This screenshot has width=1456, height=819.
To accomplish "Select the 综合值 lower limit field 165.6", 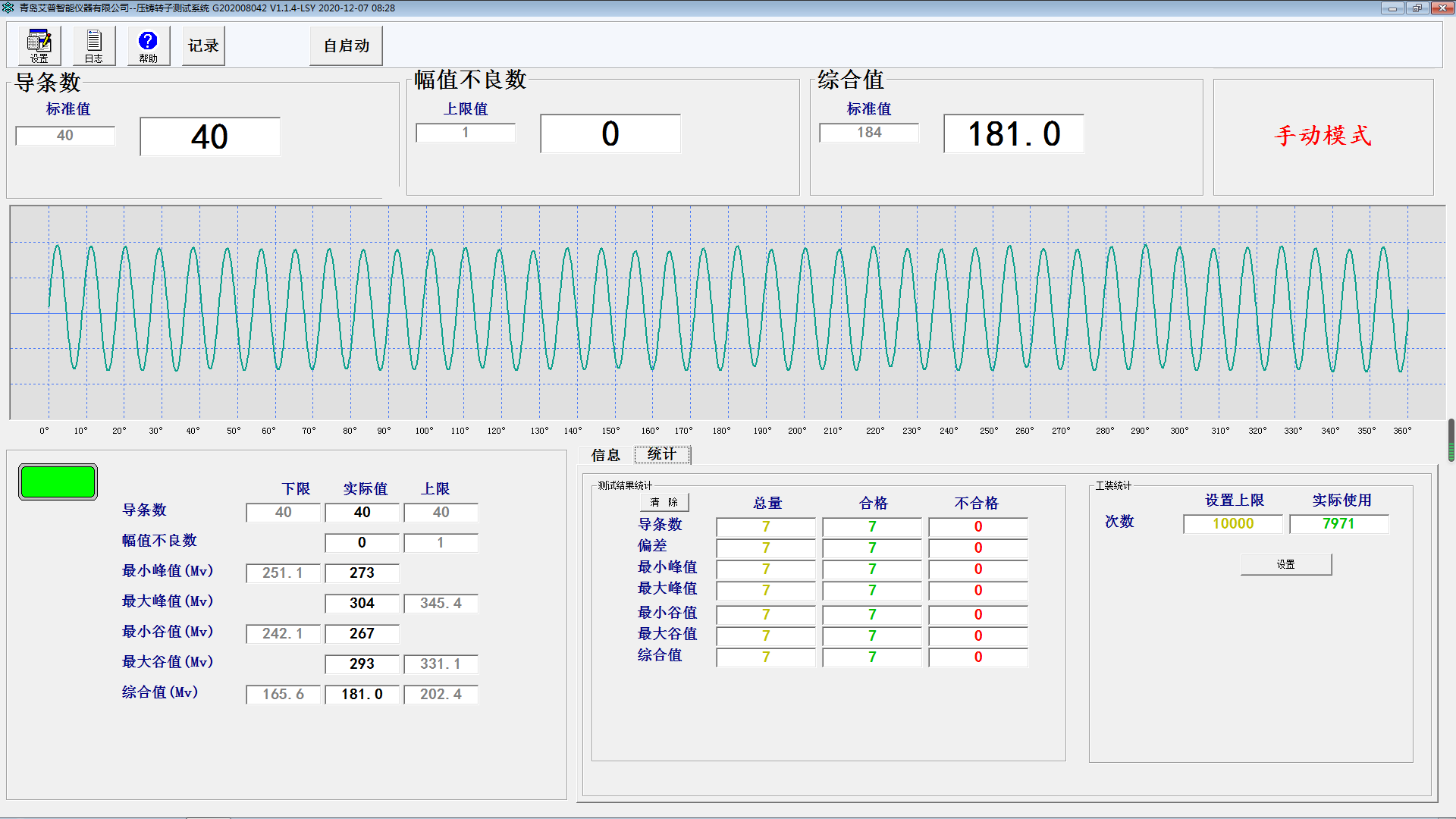I will click(x=282, y=694).
